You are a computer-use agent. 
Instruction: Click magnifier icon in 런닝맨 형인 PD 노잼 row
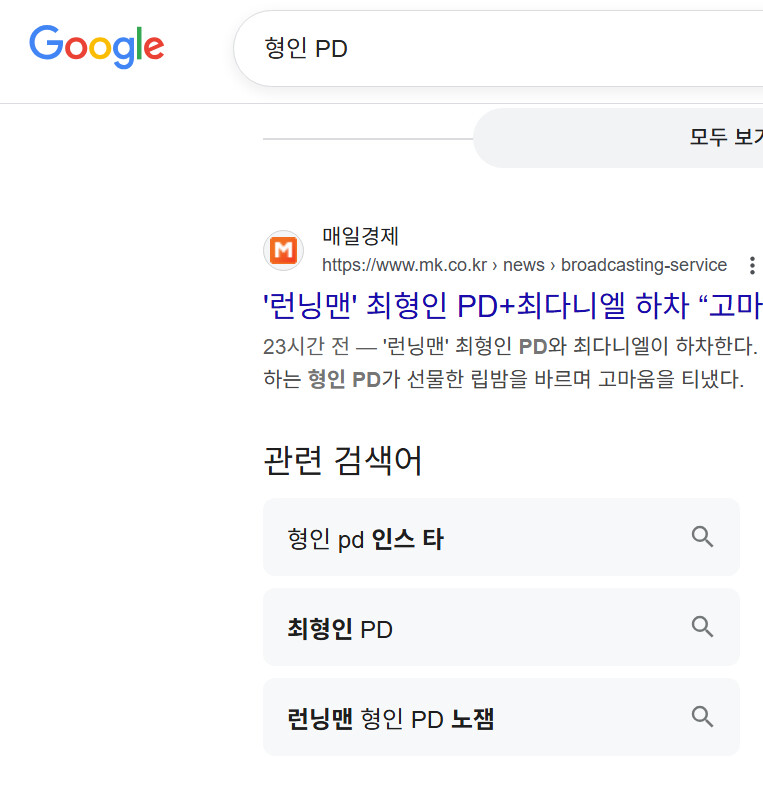tap(702, 717)
